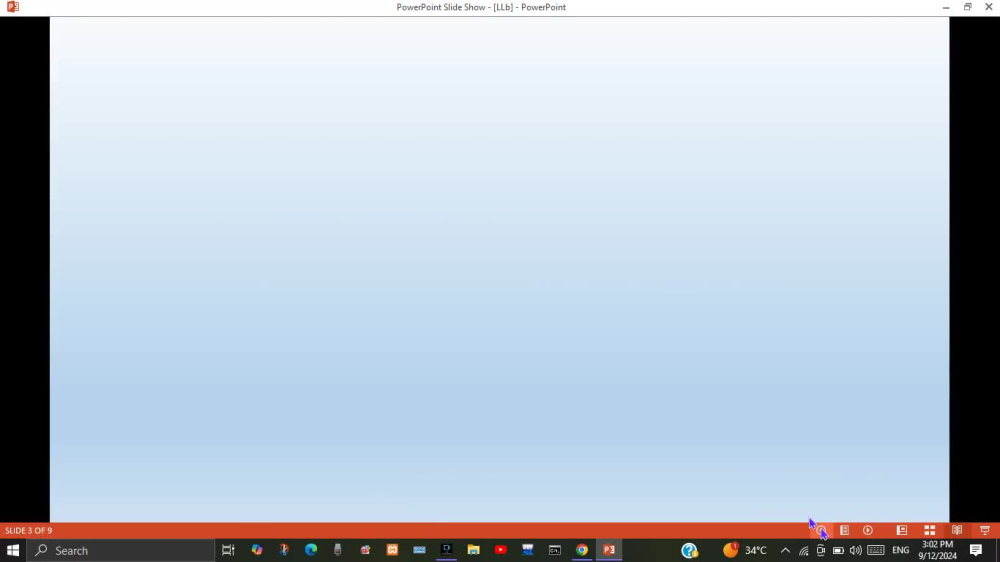1000x562 pixels.
Task: Start Slide Show from status bar icon
Action: (x=985, y=530)
